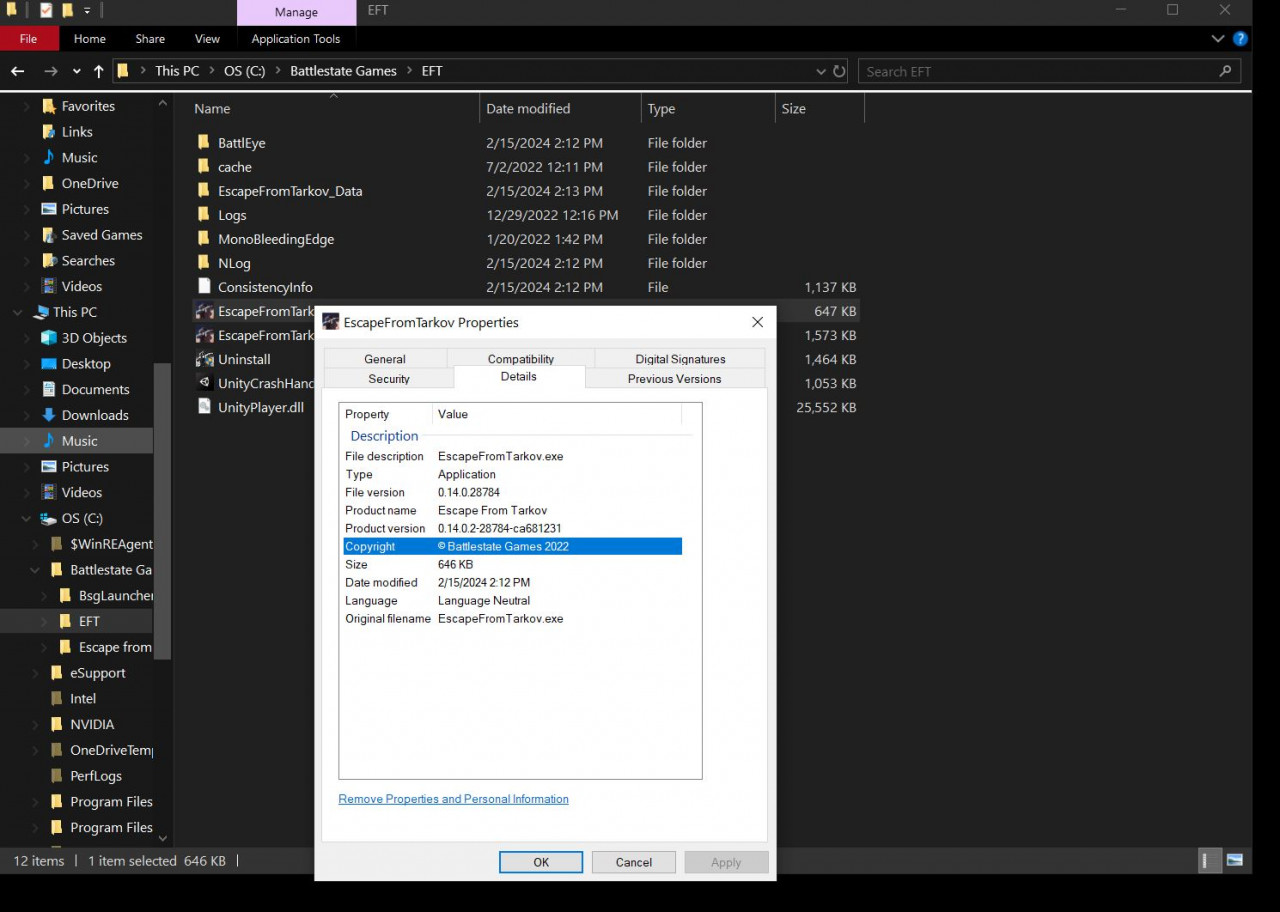Click the Back navigation arrow
The width and height of the screenshot is (1280, 912).
17,71
